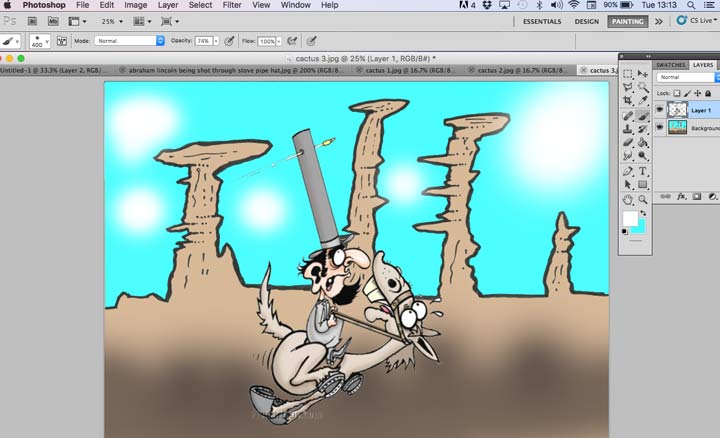Add a layer mask in Layers panel
Screen dimensions: 720x438
697,197
